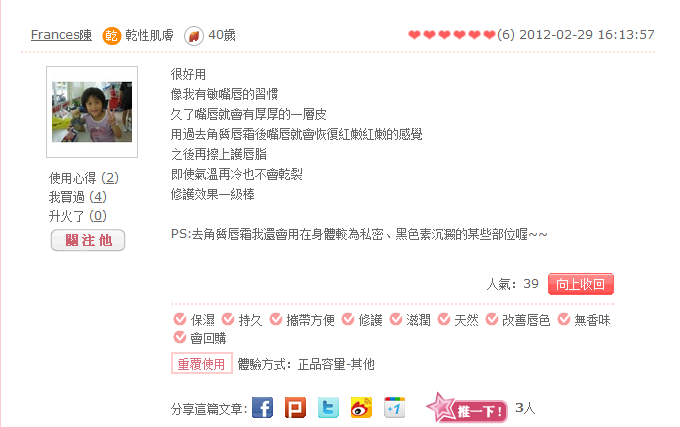The width and height of the screenshot is (680, 427).
Task: Click the 重覆使用 label tag
Action: coord(202,363)
